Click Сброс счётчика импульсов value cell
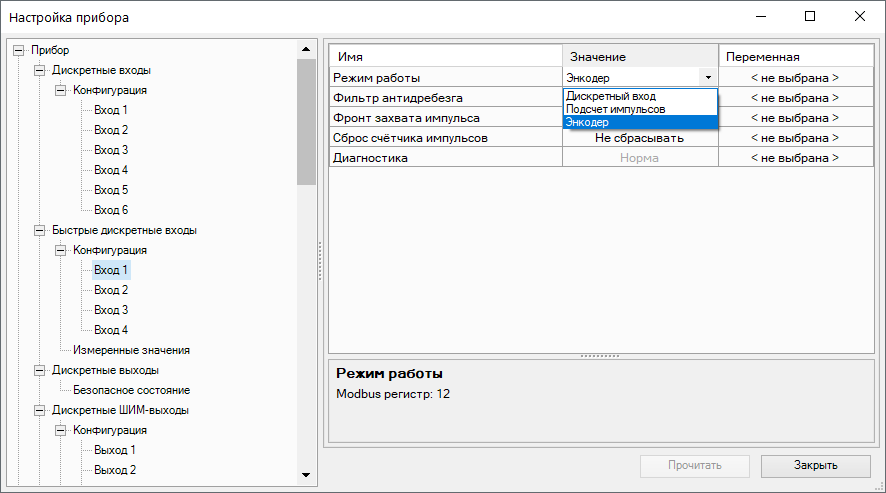886x493 pixels. point(639,138)
